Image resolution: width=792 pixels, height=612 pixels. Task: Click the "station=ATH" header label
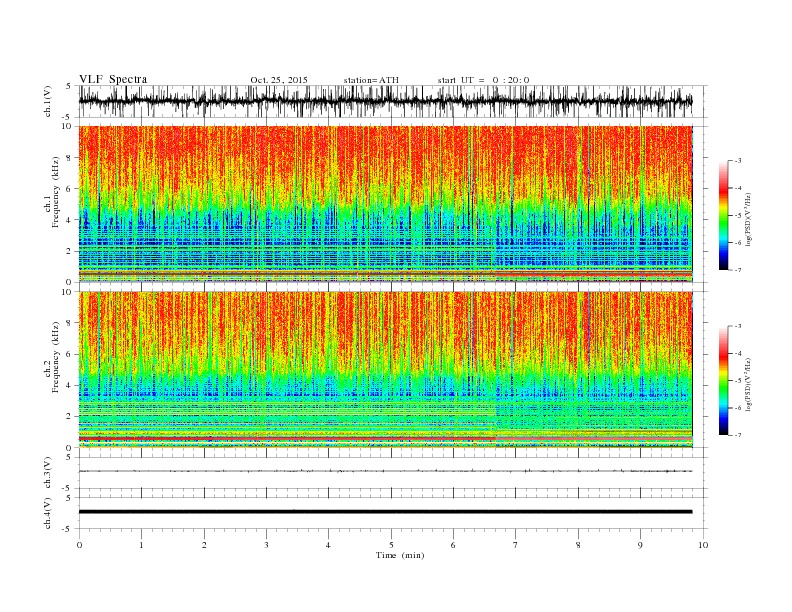(371, 80)
